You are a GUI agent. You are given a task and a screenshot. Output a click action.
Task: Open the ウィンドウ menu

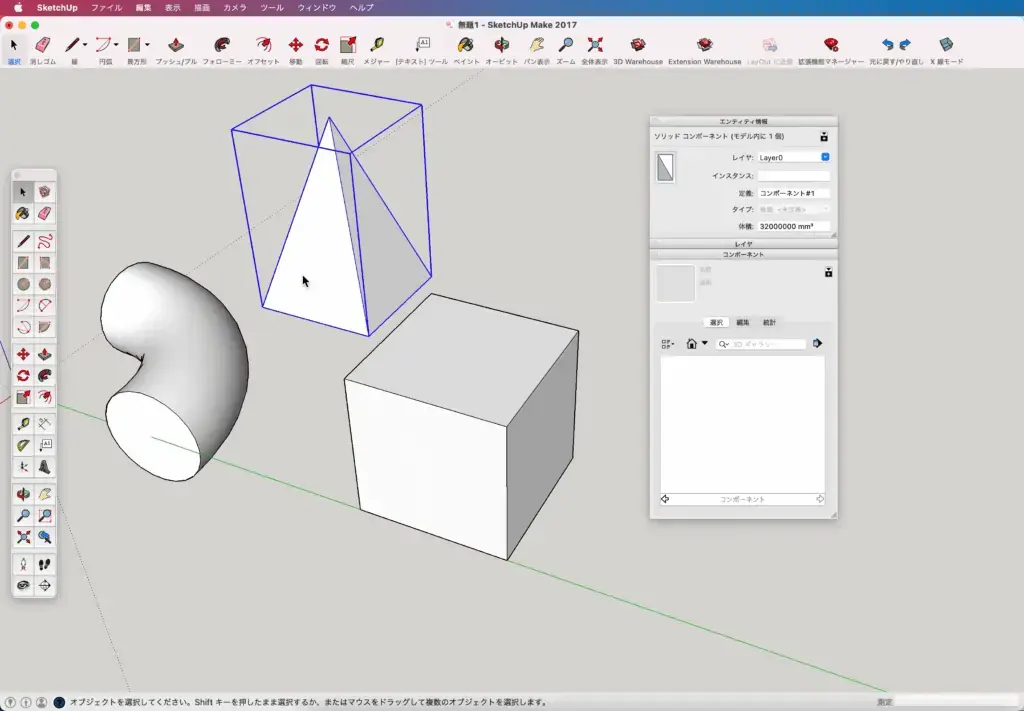(x=317, y=8)
